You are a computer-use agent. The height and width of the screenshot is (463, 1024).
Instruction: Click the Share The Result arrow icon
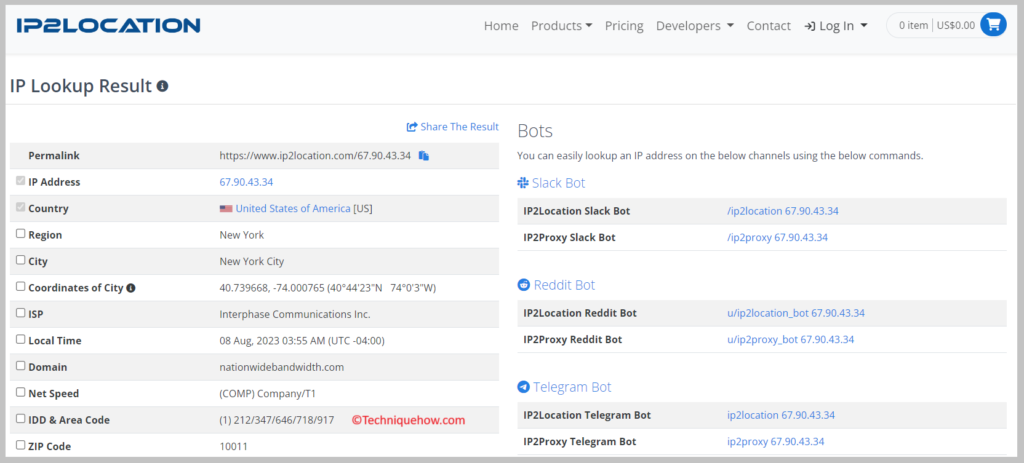pos(412,127)
